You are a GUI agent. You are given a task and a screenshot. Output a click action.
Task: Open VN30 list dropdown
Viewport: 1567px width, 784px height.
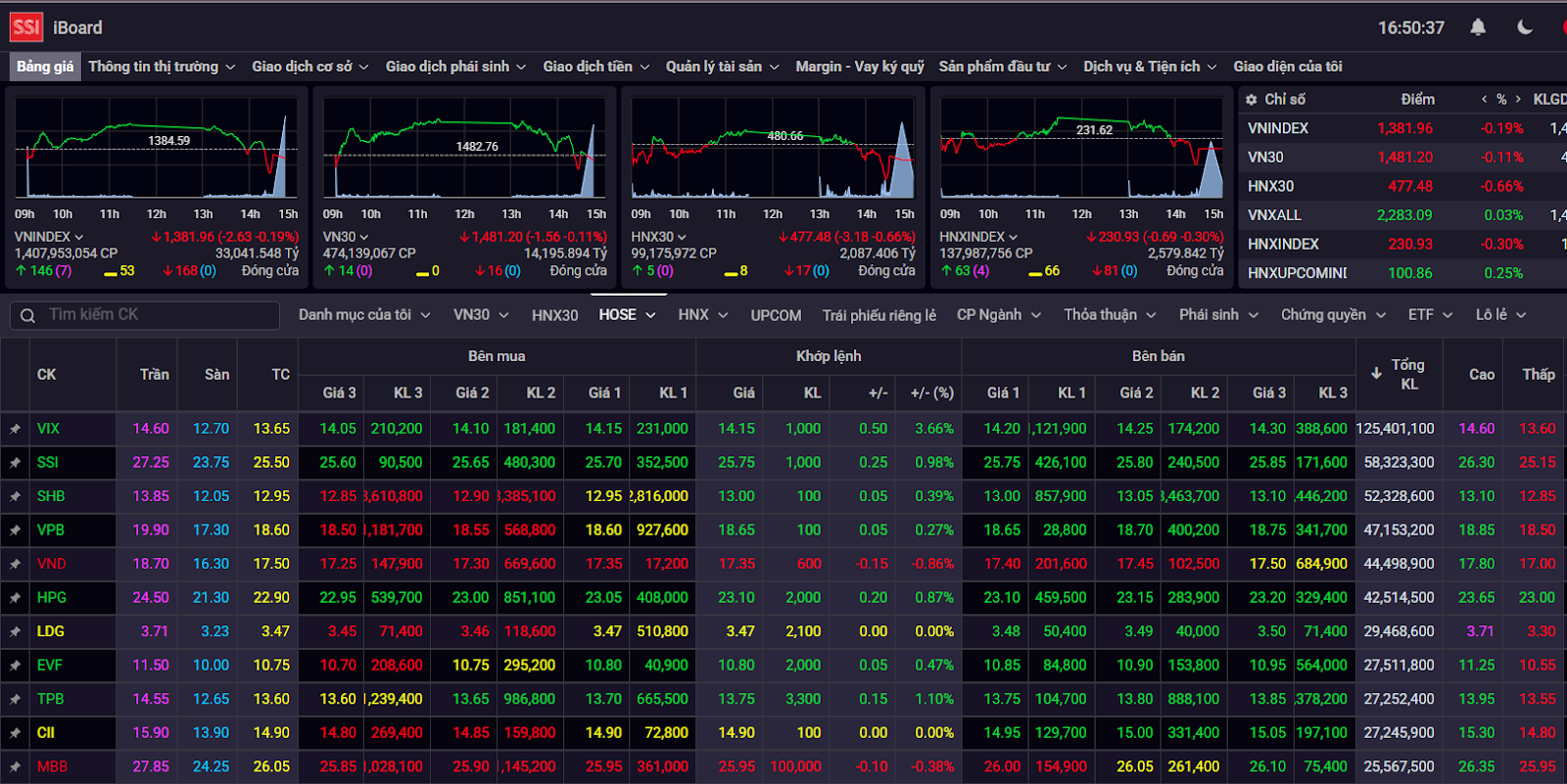[x=481, y=315]
